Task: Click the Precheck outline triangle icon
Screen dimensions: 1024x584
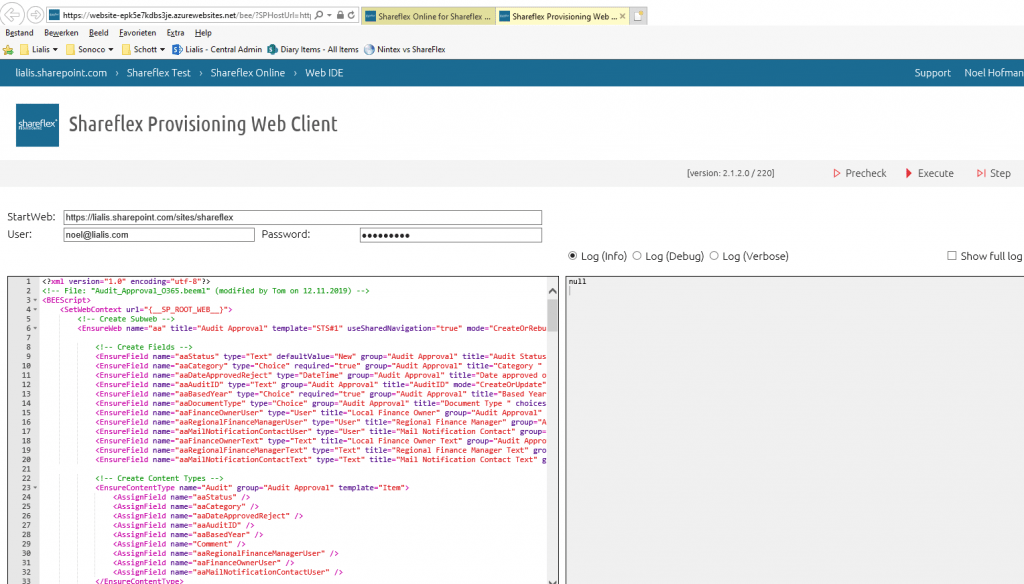Action: [x=837, y=174]
